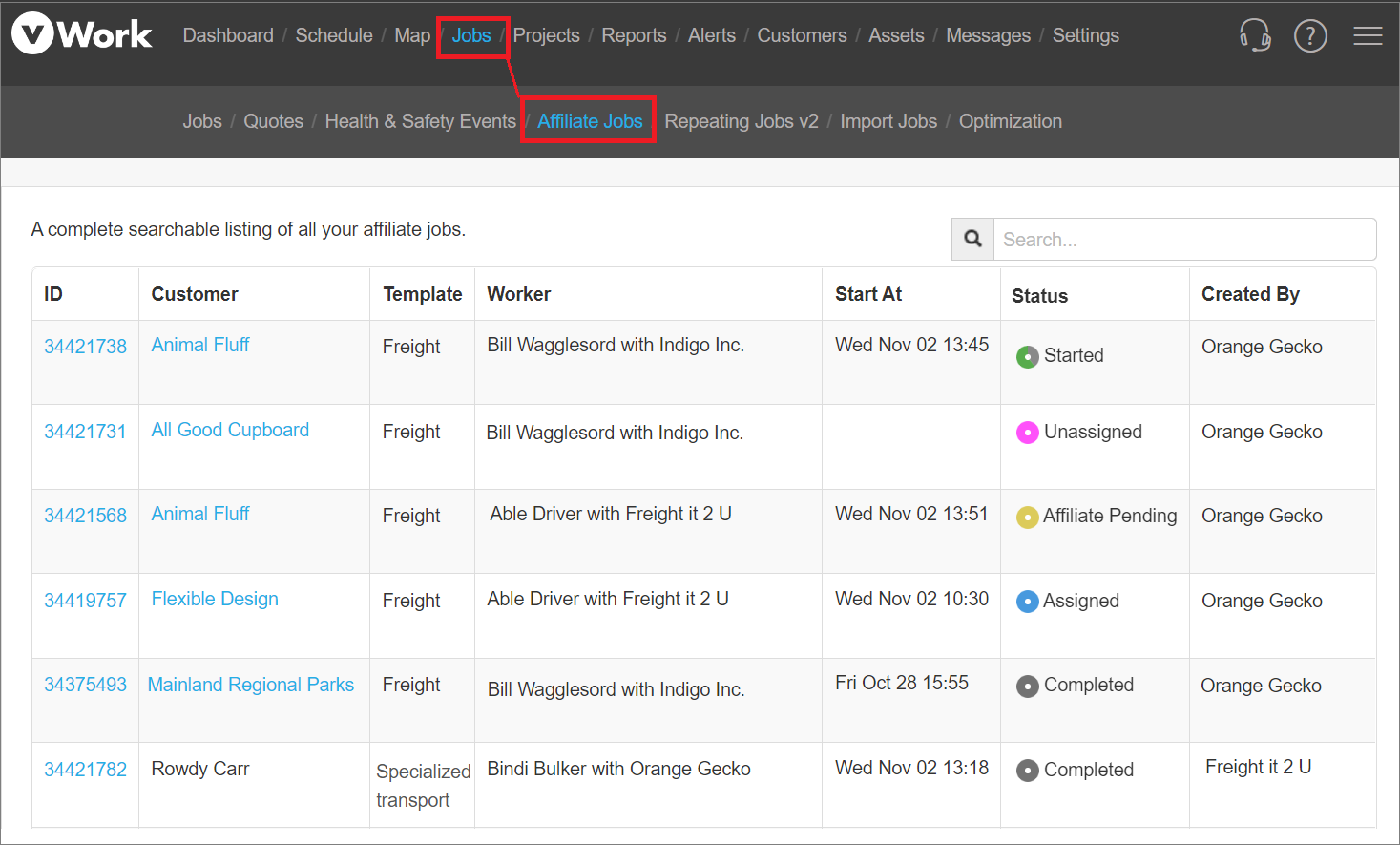Switch to the Quotes tab

(x=273, y=121)
